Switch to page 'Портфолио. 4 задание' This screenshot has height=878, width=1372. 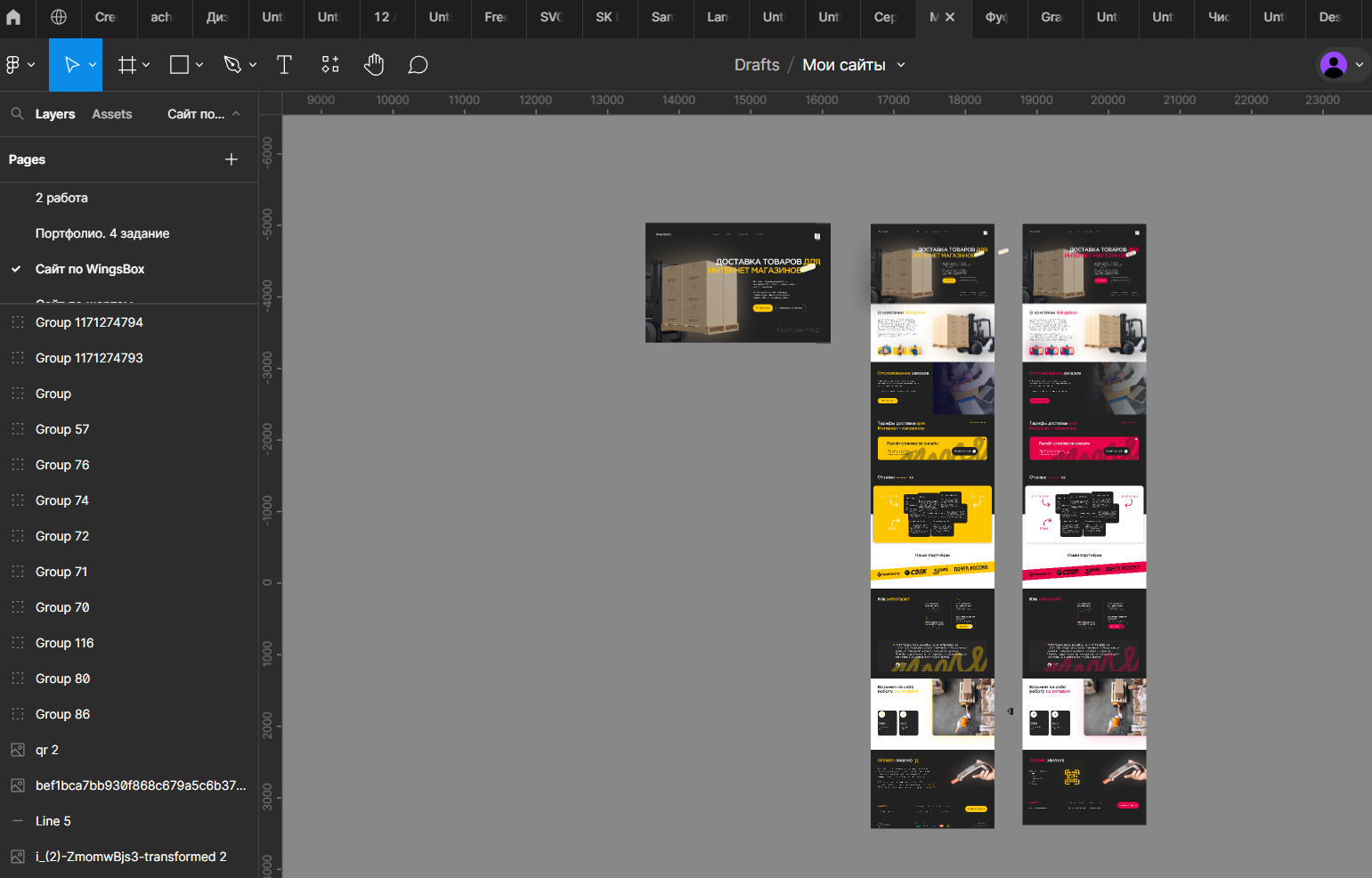pos(102,233)
